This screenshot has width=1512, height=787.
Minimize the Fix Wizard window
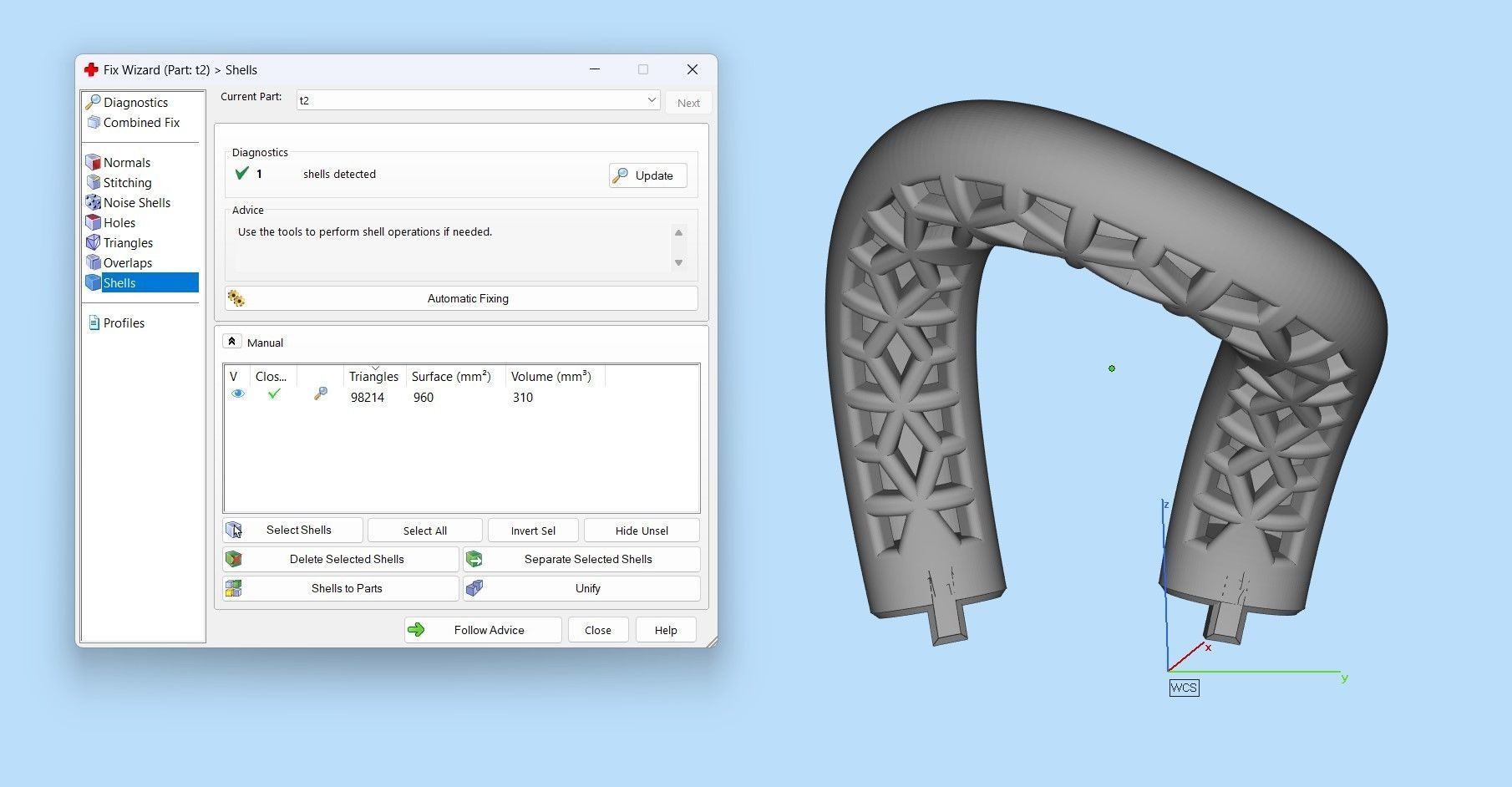(x=595, y=69)
